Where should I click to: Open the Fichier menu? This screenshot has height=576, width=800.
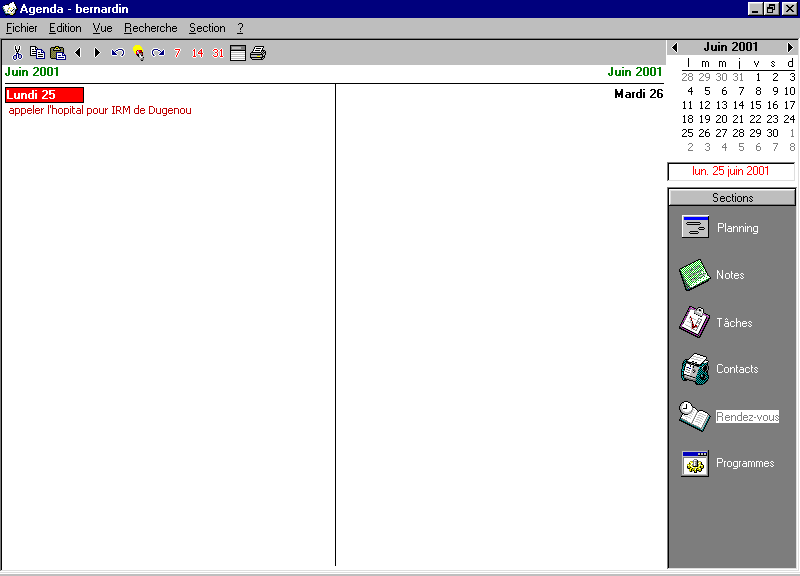pos(21,28)
